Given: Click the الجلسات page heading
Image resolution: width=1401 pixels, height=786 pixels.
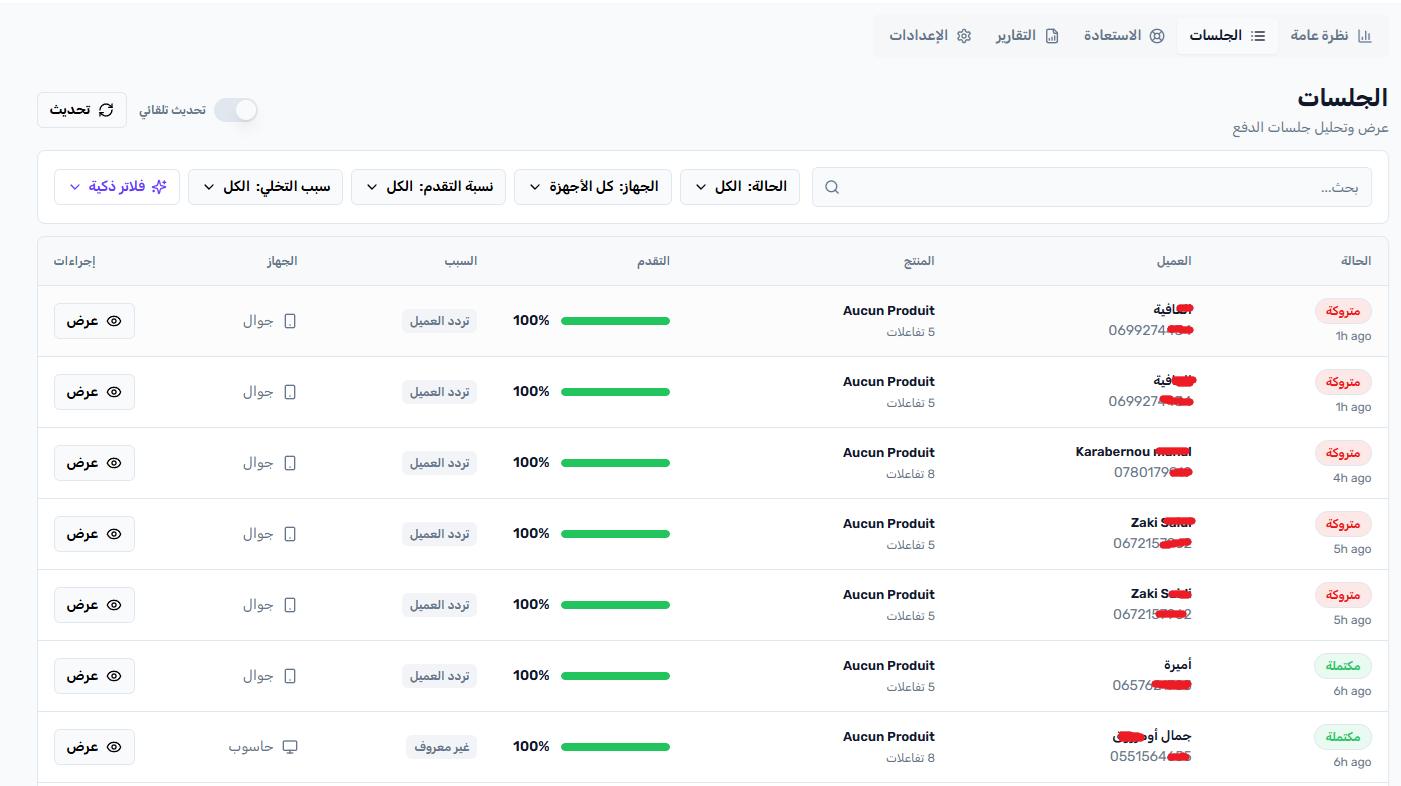Looking at the screenshot, I should [1343, 98].
